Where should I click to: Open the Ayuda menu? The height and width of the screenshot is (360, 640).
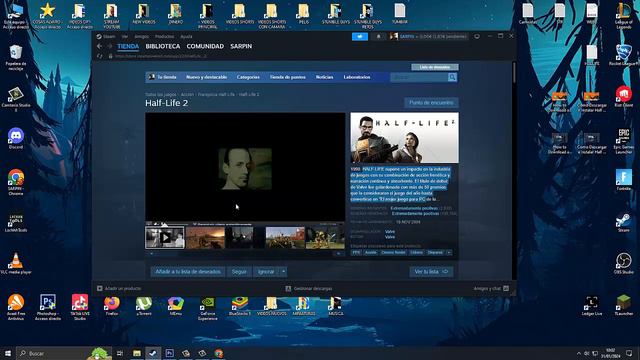186,36
